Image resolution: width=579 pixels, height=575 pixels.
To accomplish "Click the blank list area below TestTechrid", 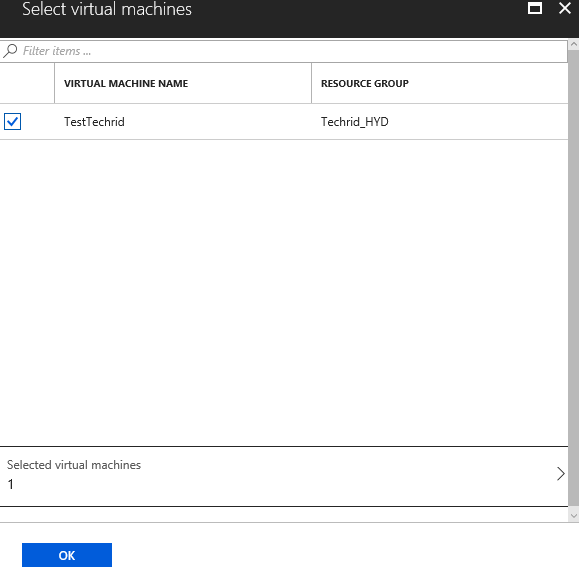I will pyautogui.click(x=284, y=292).
